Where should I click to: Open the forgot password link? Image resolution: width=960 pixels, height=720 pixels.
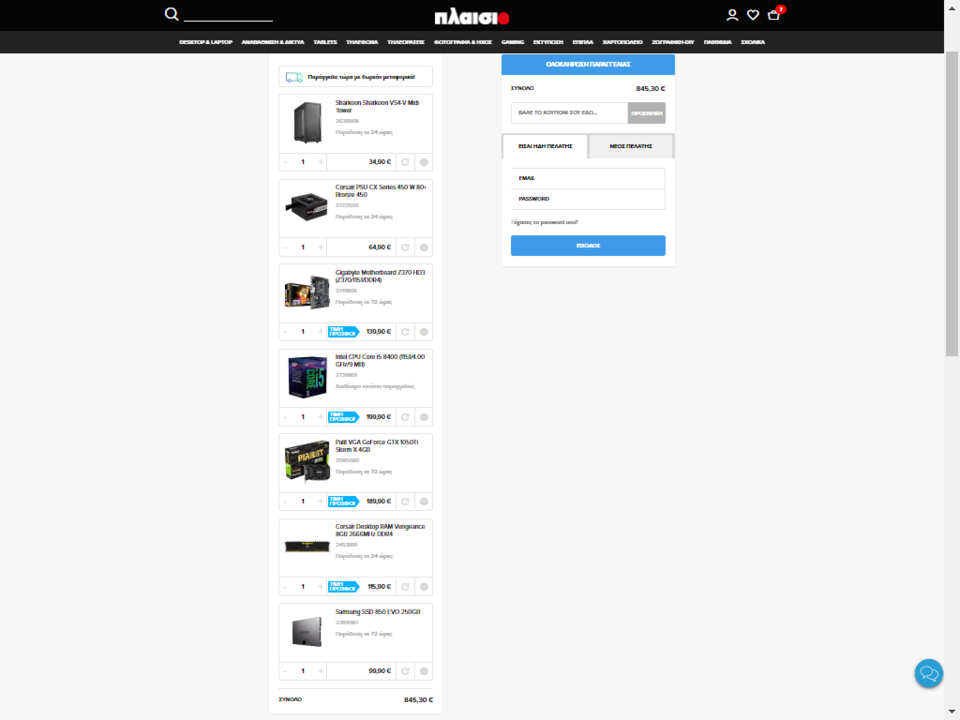point(544,222)
